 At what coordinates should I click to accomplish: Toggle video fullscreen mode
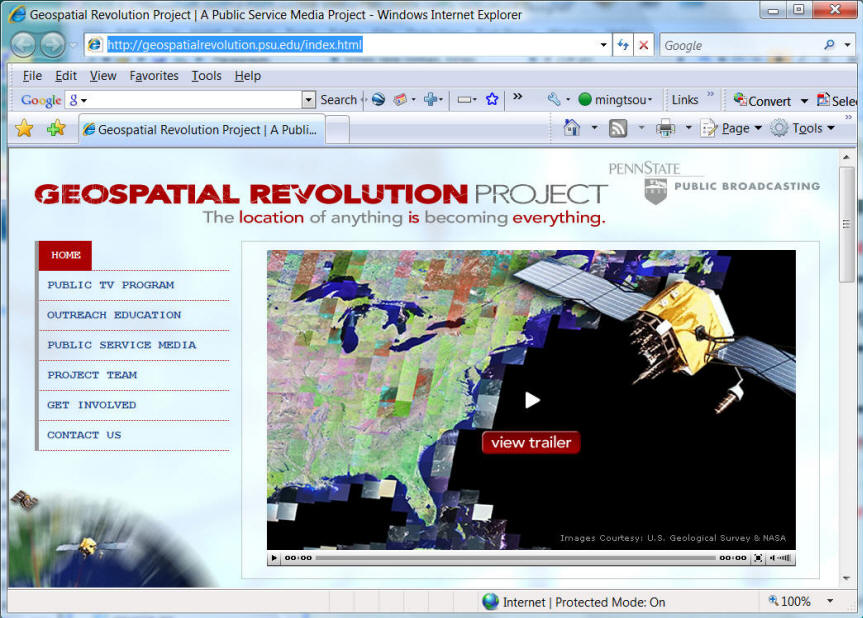(758, 558)
